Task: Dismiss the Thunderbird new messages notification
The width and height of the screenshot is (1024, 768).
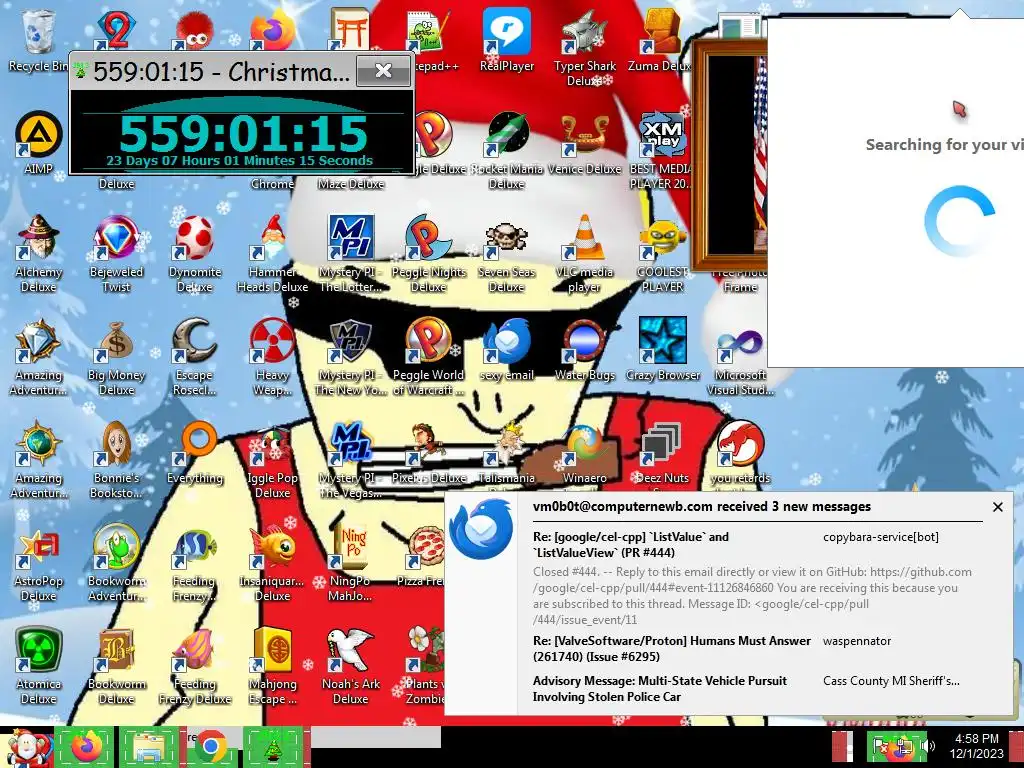Action: coord(997,507)
